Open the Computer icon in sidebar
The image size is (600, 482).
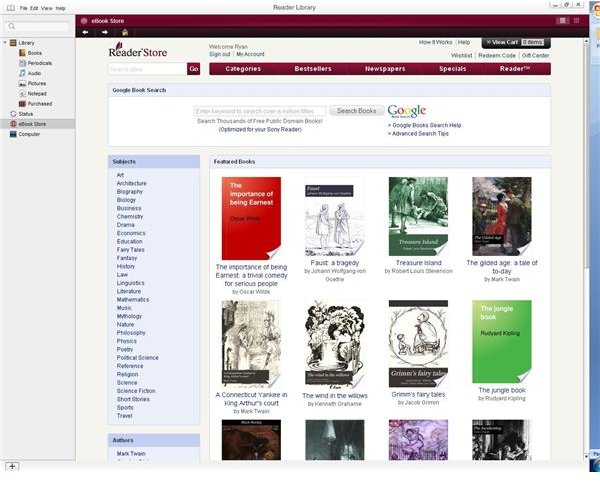pos(13,134)
